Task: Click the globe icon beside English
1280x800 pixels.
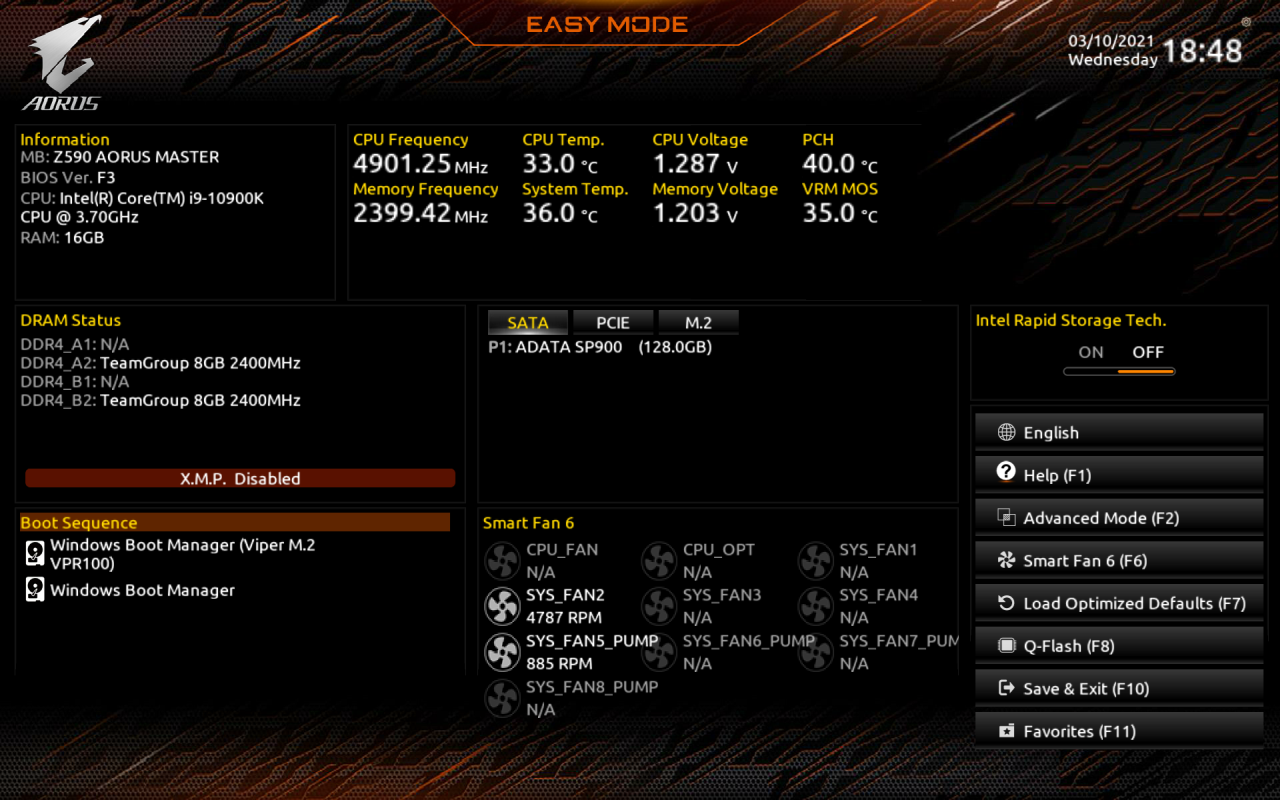Action: tap(1007, 432)
